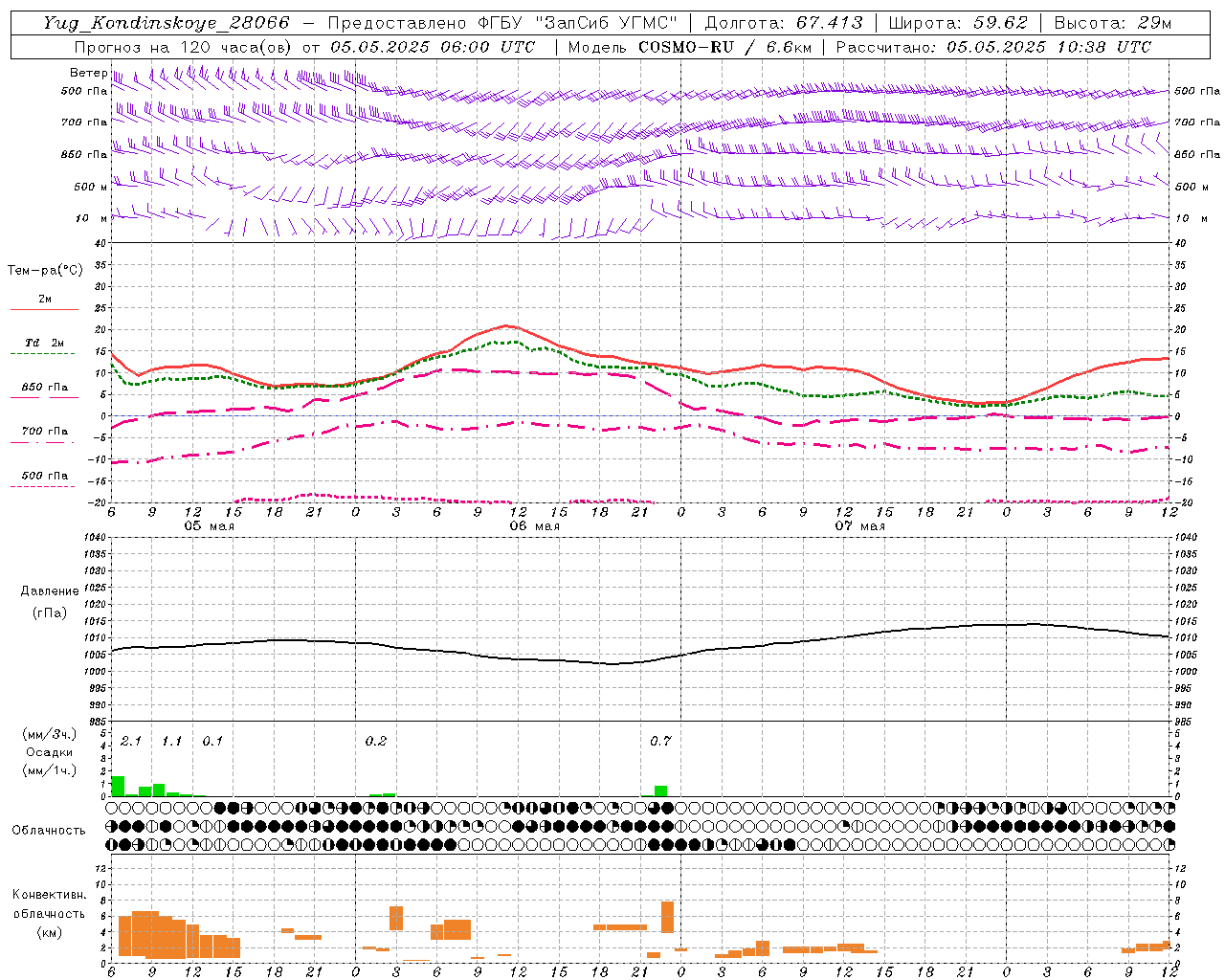The width and height of the screenshot is (1225, 980).
Task: Click the Тем-ра(°C) axis title
Action: coord(45,271)
